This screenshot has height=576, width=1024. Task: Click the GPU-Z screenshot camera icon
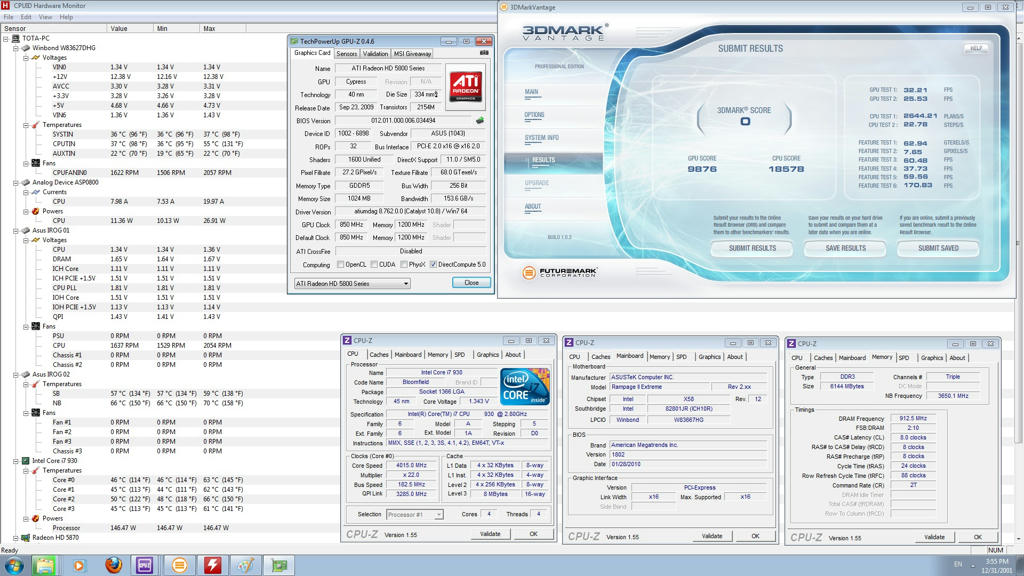(484, 53)
